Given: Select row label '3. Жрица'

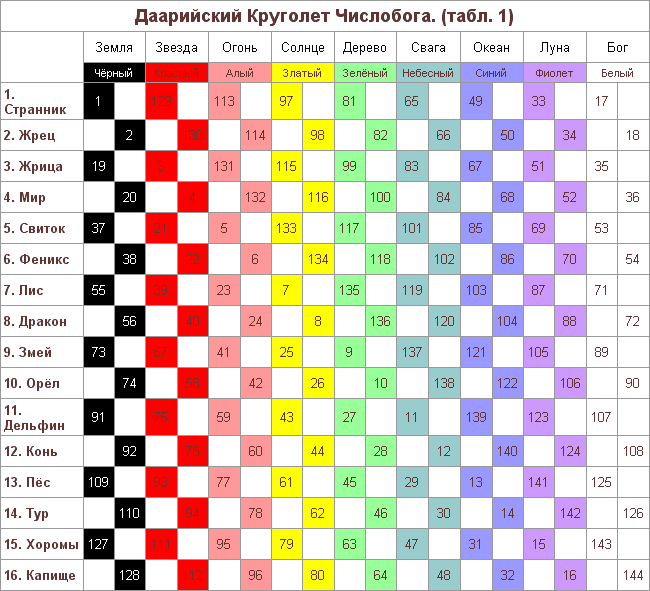Looking at the screenshot, I should (41, 166).
